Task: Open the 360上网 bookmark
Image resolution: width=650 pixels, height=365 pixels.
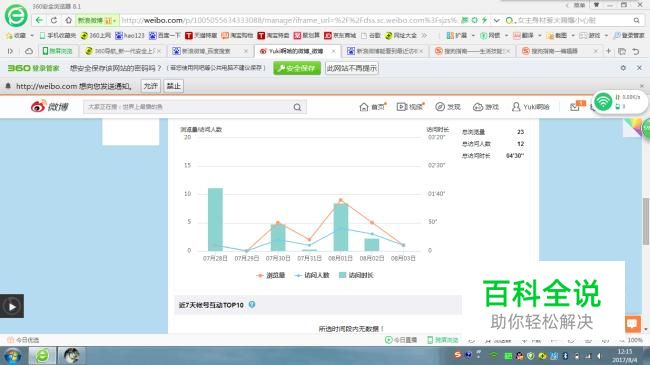Action: pyautogui.click(x=96, y=36)
